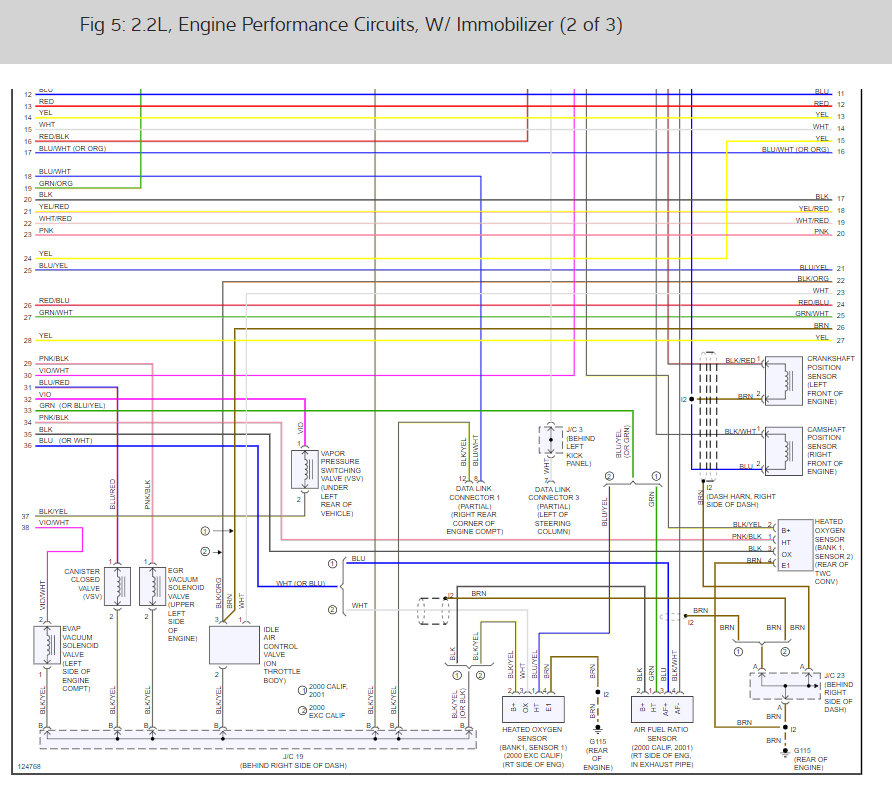
Task: Click the air fuel ratio sensor connector box
Action: pyautogui.click(x=662, y=709)
